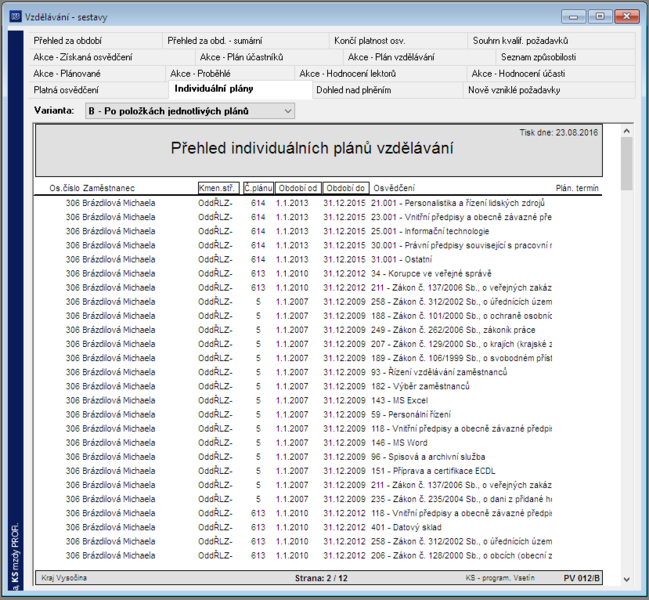The image size is (649, 600).
Task: Click the Kmen.stř. column header
Action: pyautogui.click(x=219, y=188)
